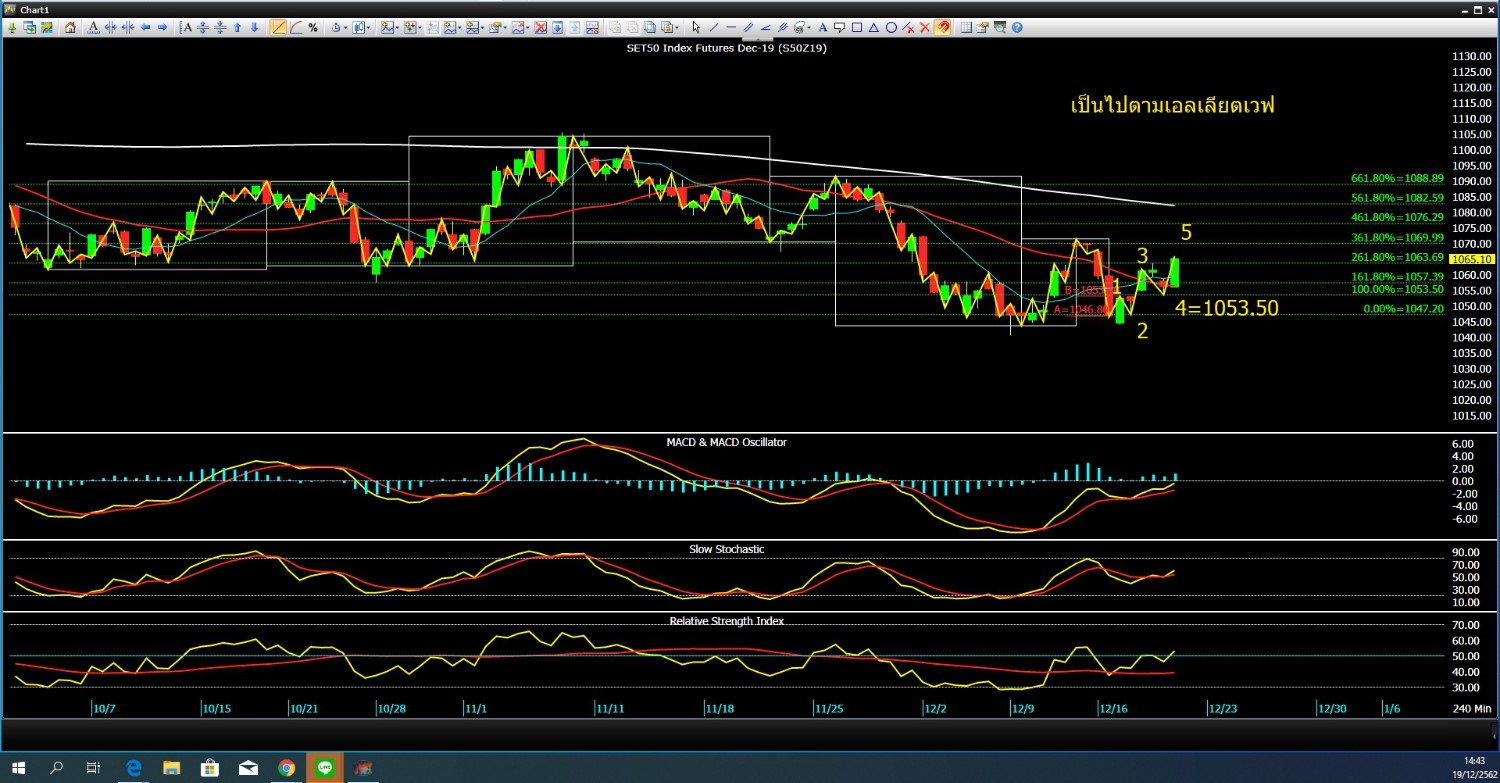Click the delete single line icon

tap(908, 28)
